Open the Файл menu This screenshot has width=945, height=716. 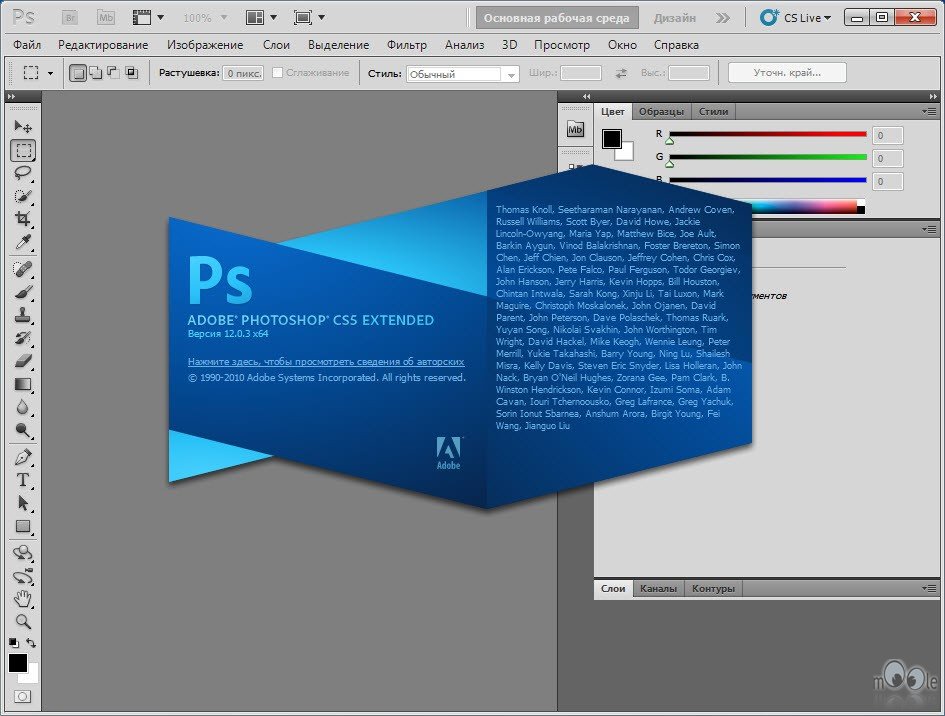pyautogui.click(x=27, y=45)
